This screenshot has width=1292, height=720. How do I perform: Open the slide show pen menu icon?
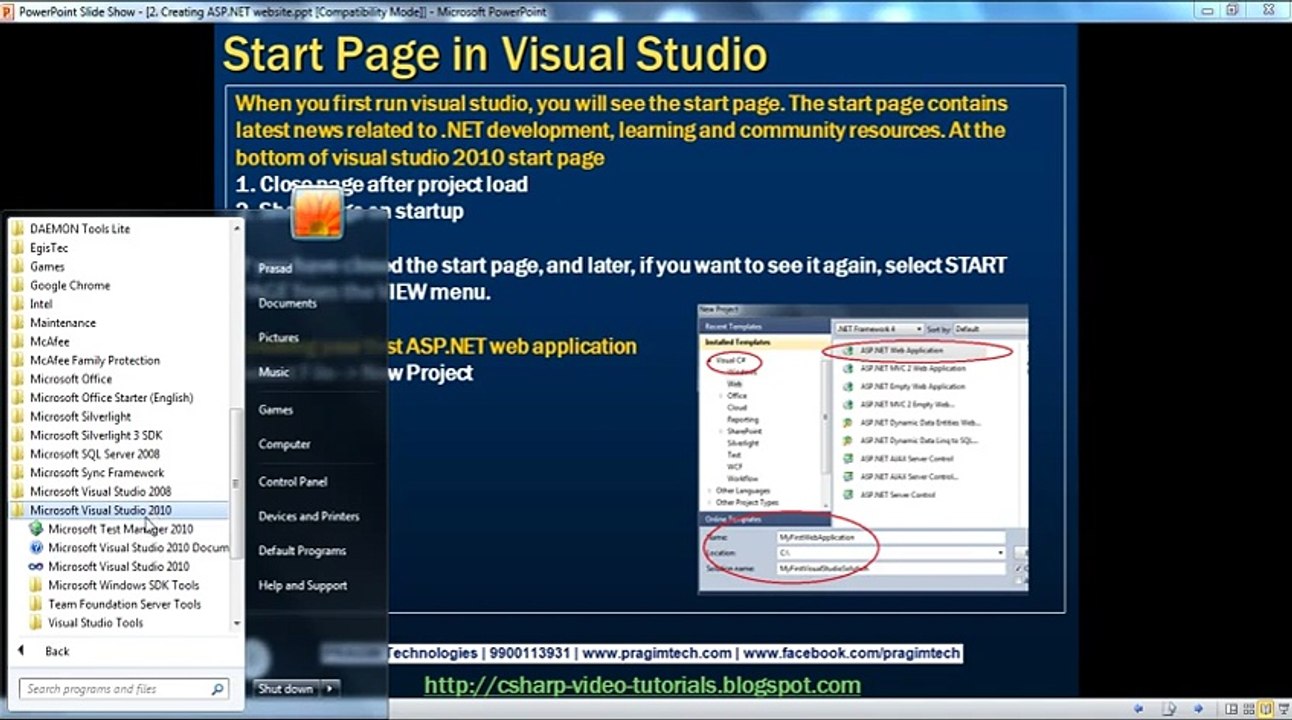(1169, 709)
